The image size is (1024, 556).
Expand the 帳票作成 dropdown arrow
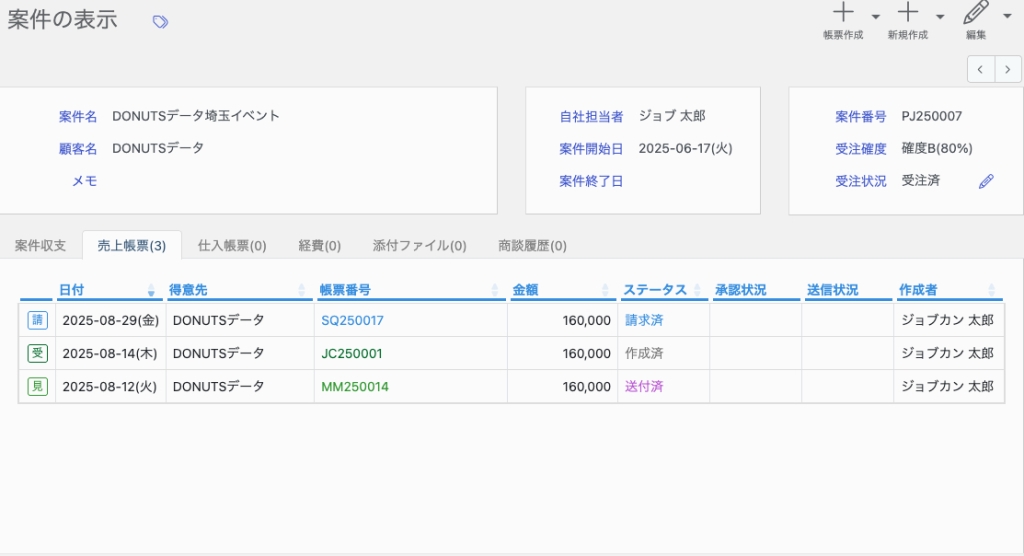pyautogui.click(x=876, y=16)
